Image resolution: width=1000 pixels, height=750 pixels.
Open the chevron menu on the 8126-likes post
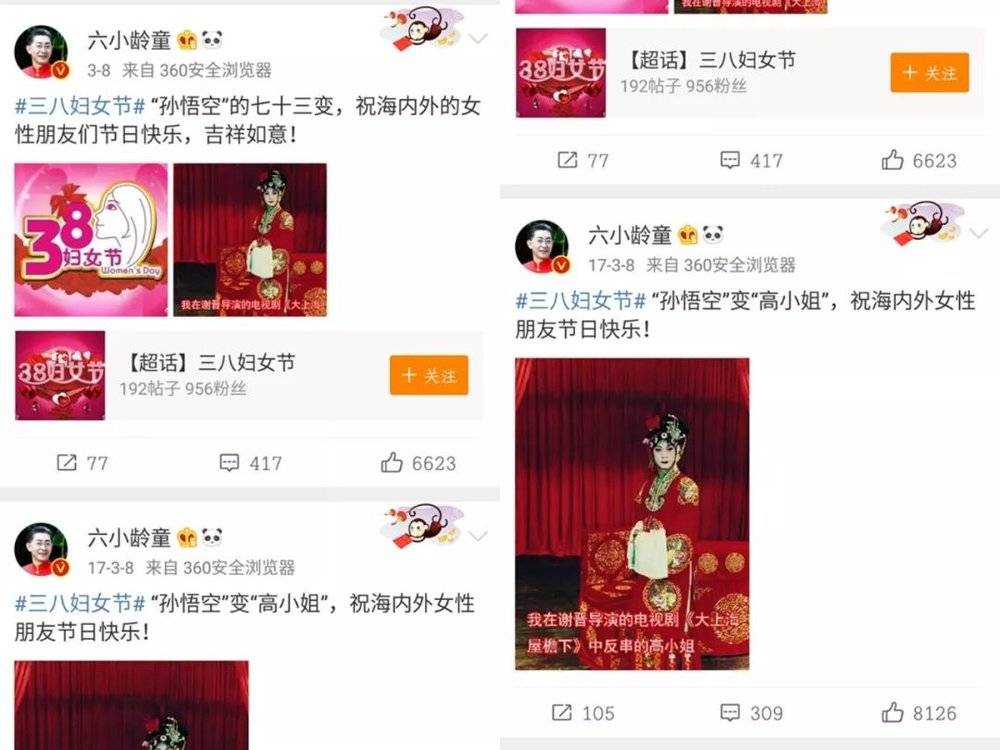click(979, 233)
